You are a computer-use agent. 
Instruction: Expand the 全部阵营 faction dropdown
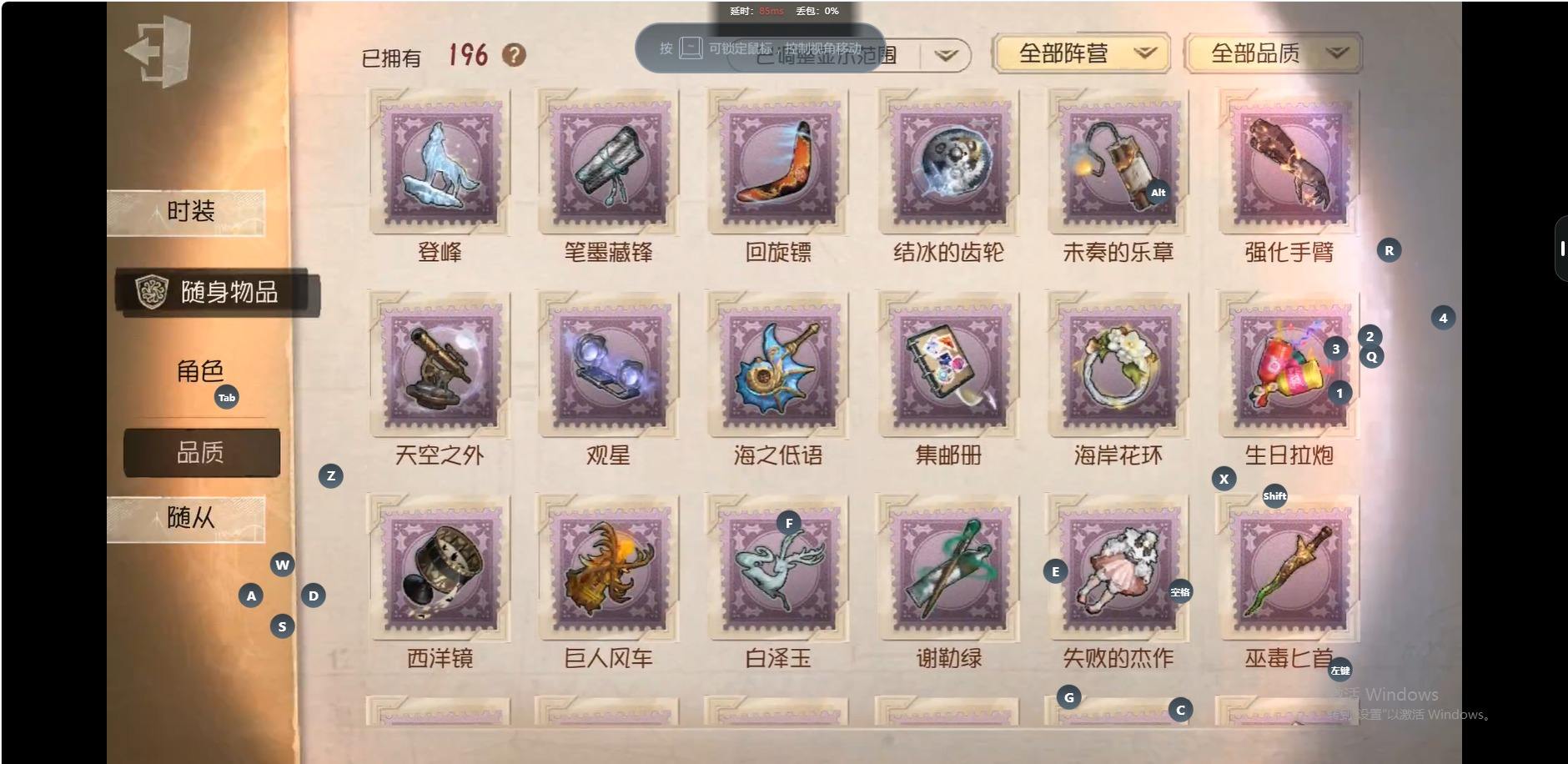tap(1082, 53)
